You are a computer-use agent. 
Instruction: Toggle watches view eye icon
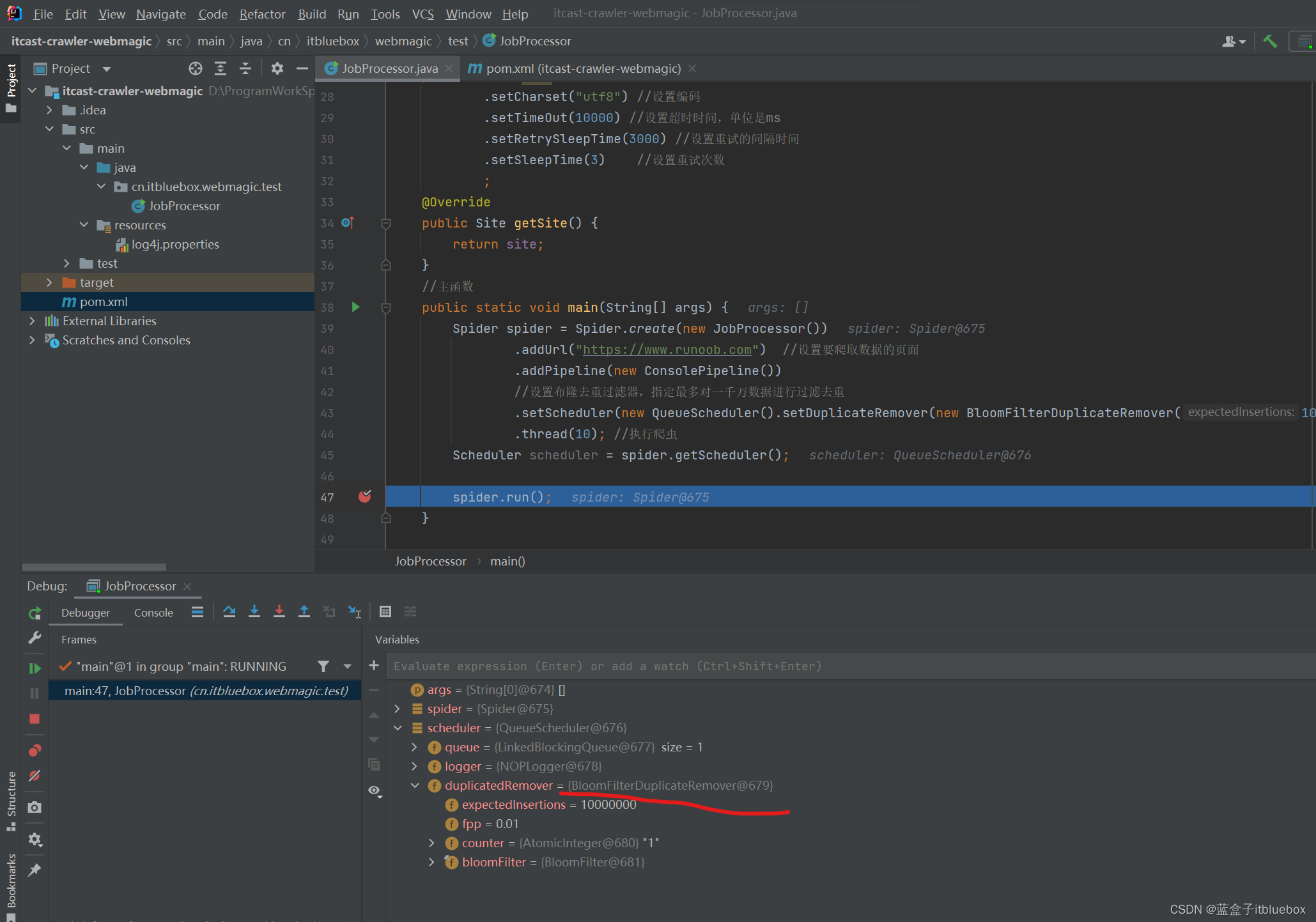tap(375, 790)
